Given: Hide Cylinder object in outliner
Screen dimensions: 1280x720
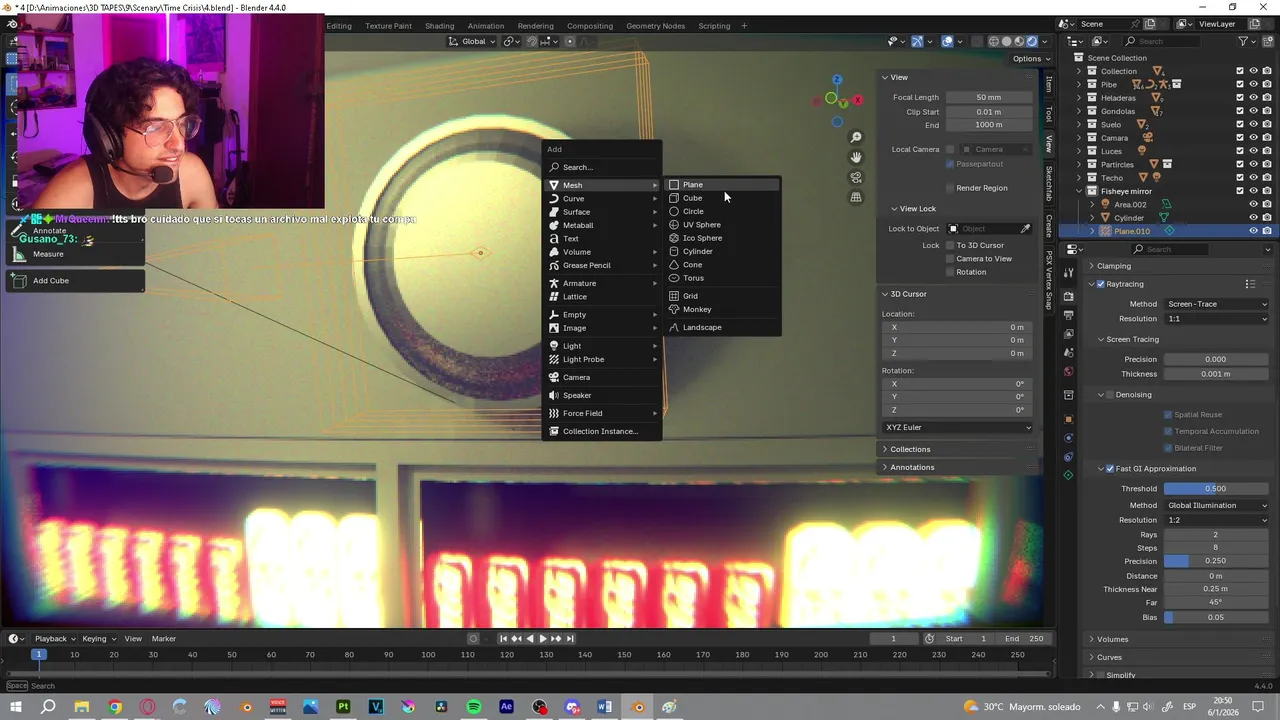Looking at the screenshot, I should tap(1253, 217).
